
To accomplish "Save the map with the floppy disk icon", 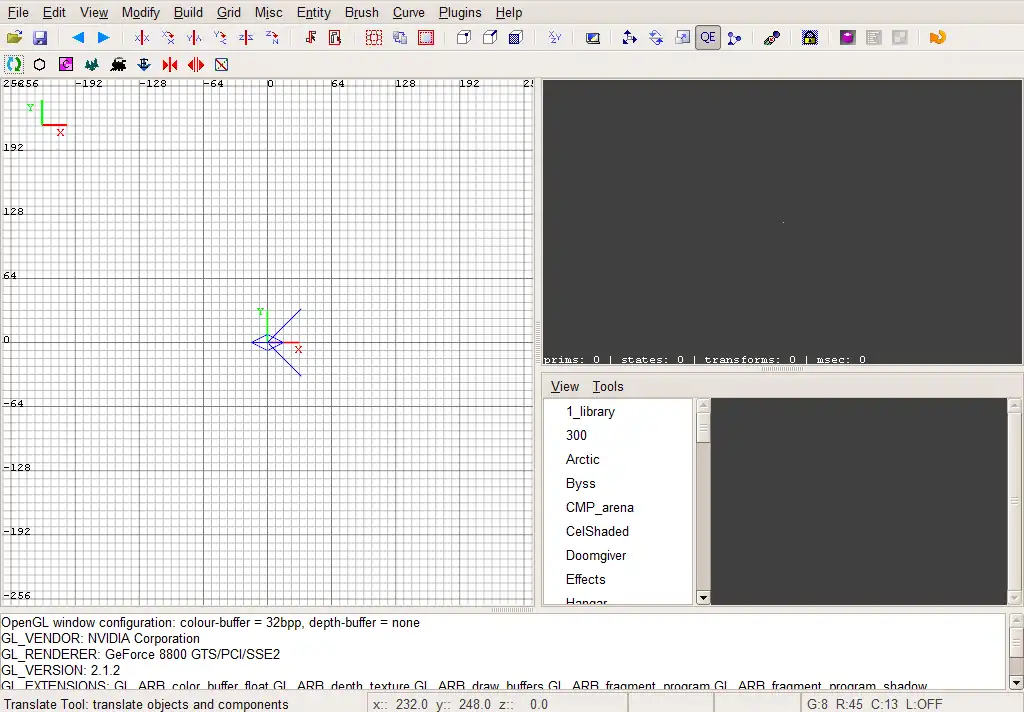I will [x=40, y=38].
